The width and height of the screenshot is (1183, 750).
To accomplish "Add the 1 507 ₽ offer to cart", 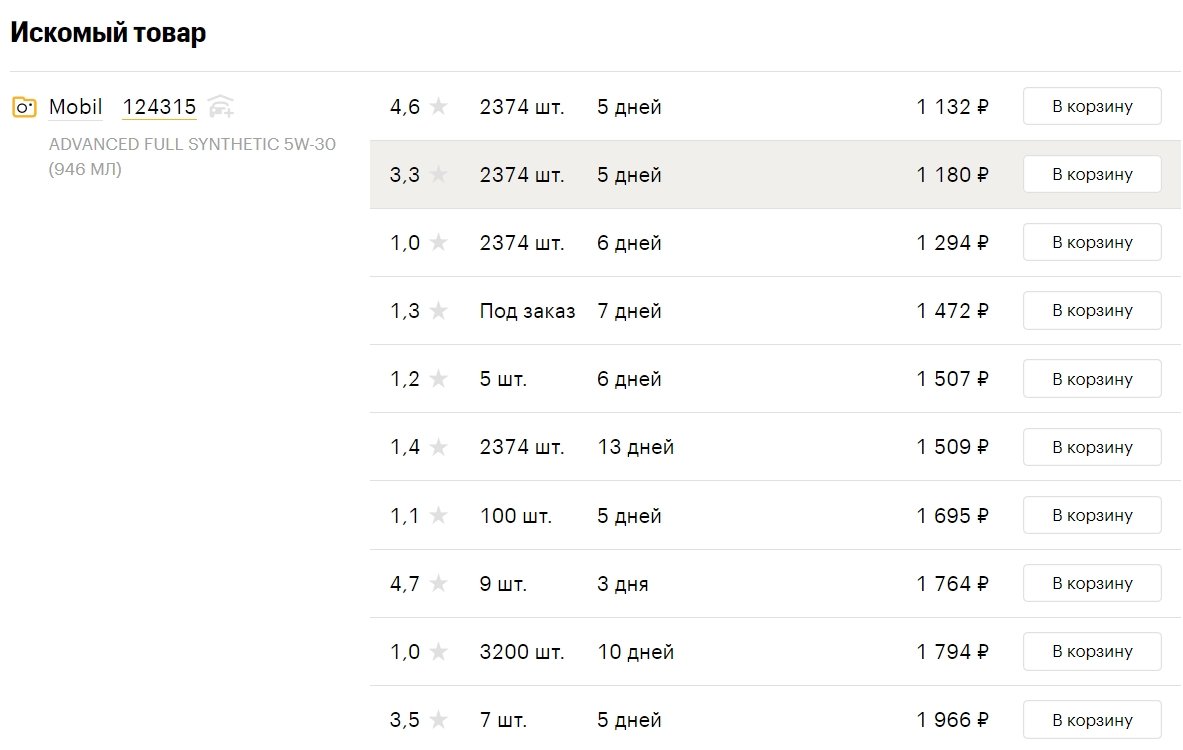I will (x=1092, y=379).
